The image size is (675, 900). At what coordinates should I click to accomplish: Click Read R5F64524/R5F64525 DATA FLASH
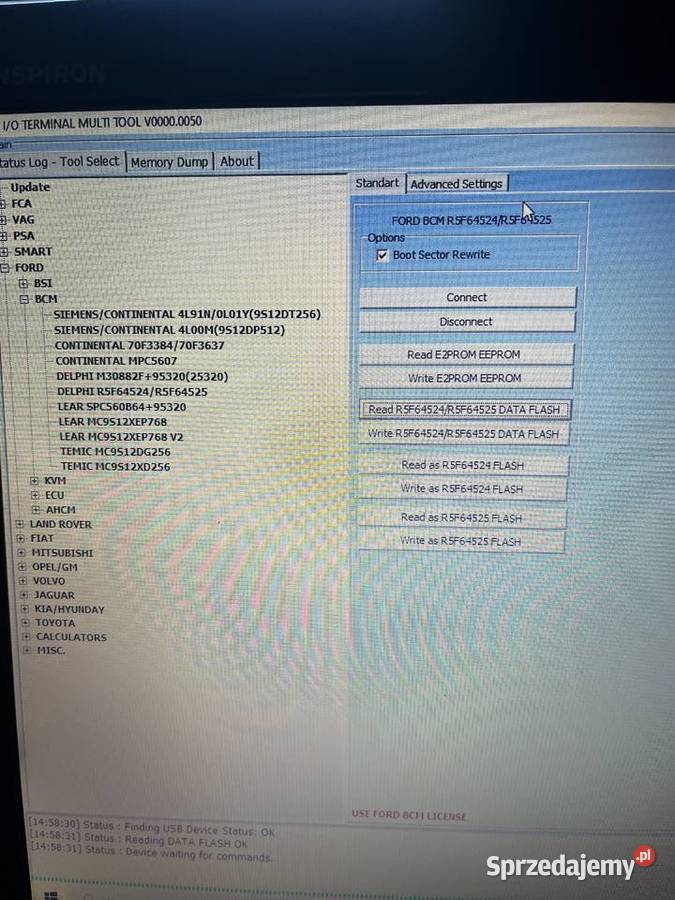[x=465, y=409]
